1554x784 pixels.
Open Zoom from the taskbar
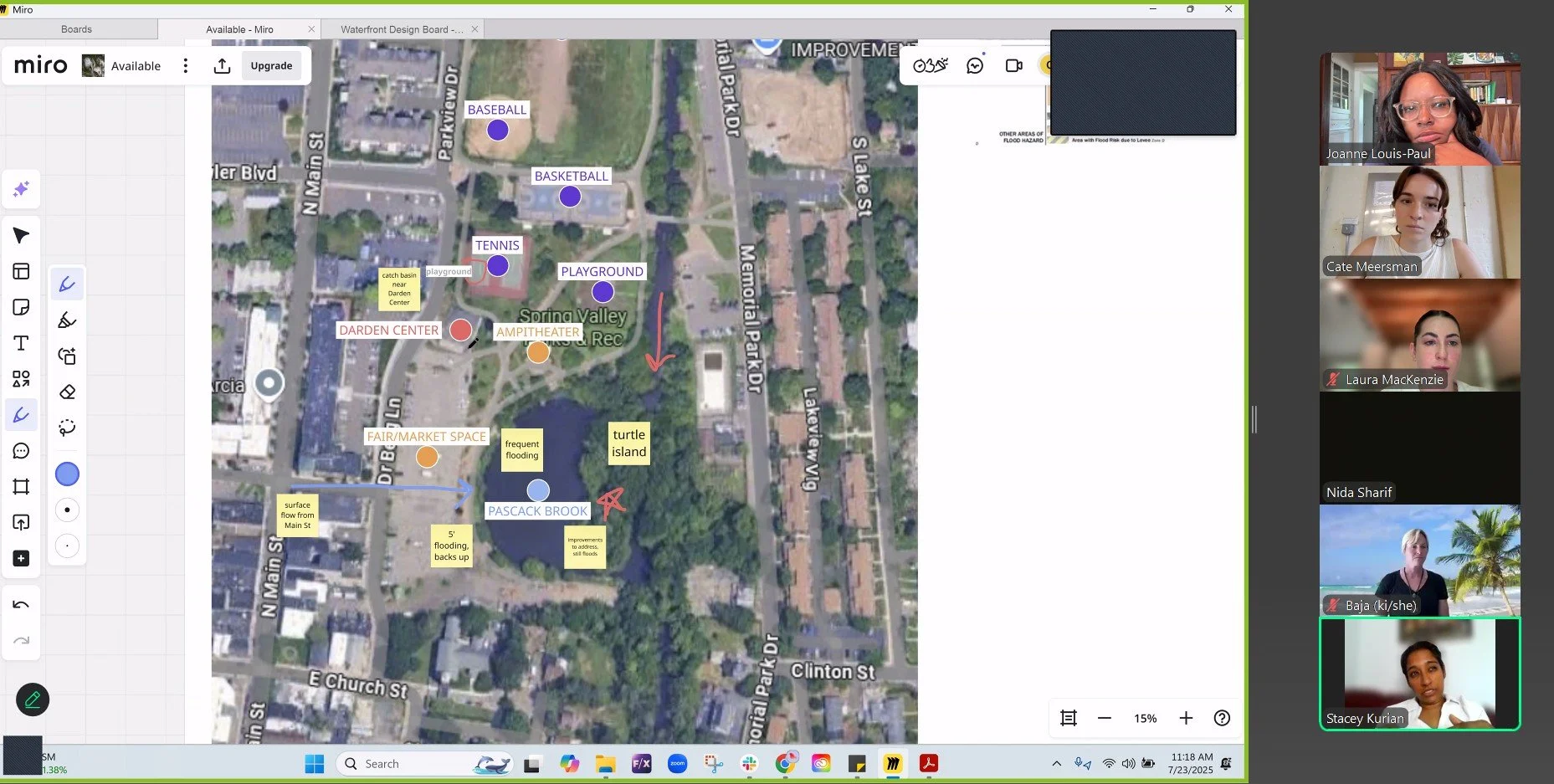677,763
